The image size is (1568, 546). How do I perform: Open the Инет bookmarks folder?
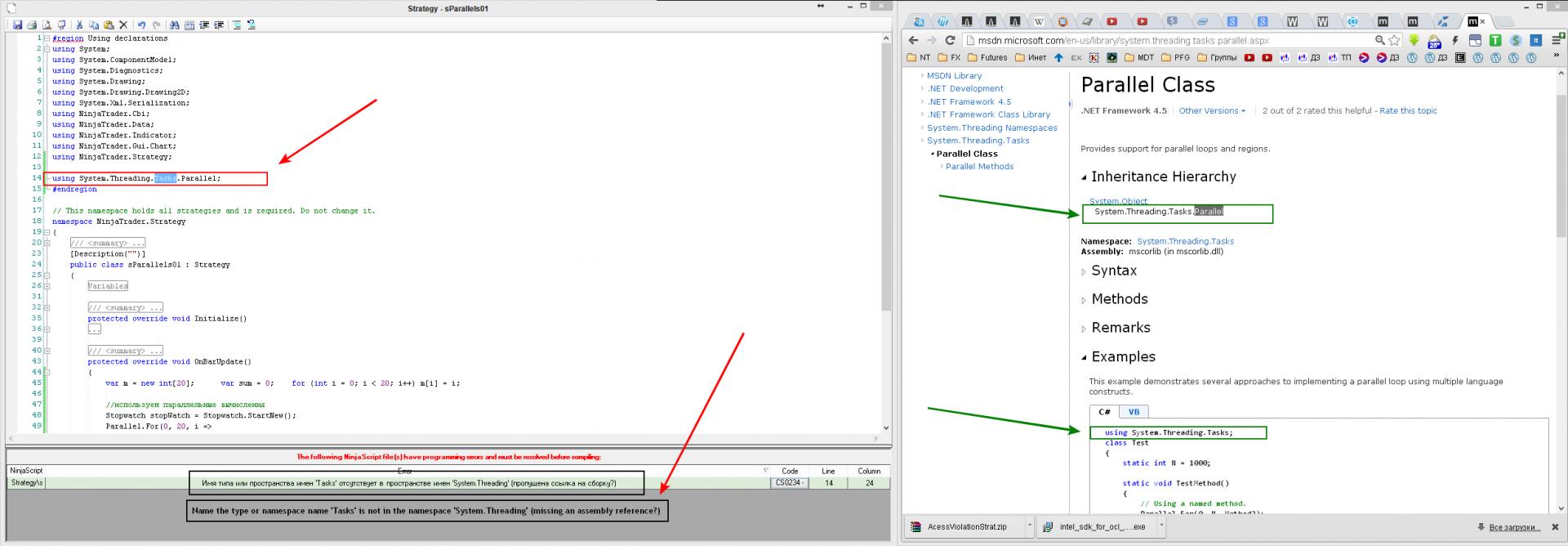pyautogui.click(x=1031, y=57)
